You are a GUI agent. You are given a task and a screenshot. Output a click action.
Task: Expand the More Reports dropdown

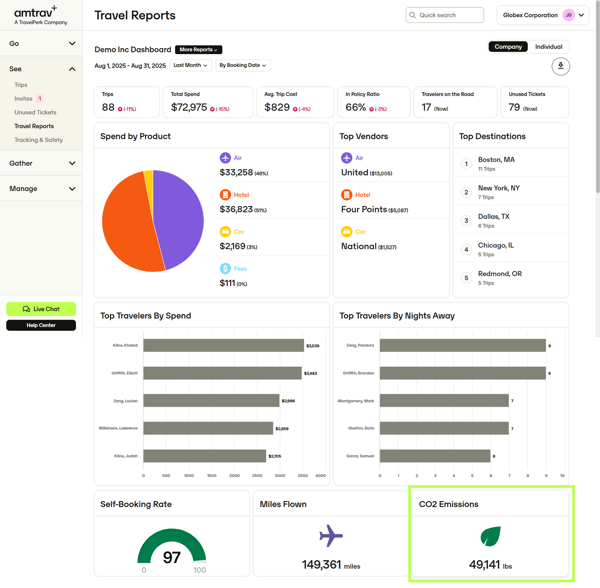[198, 49]
